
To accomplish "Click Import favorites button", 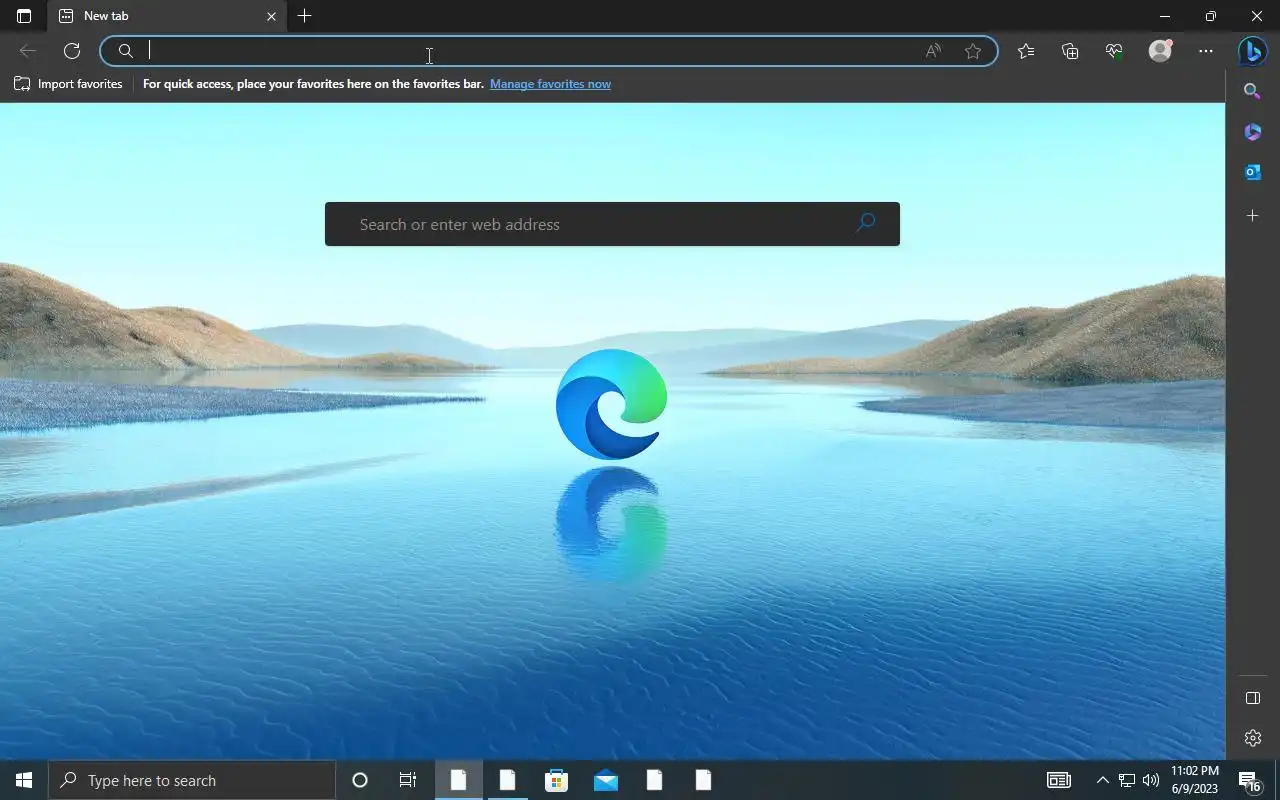I will click(x=68, y=84).
